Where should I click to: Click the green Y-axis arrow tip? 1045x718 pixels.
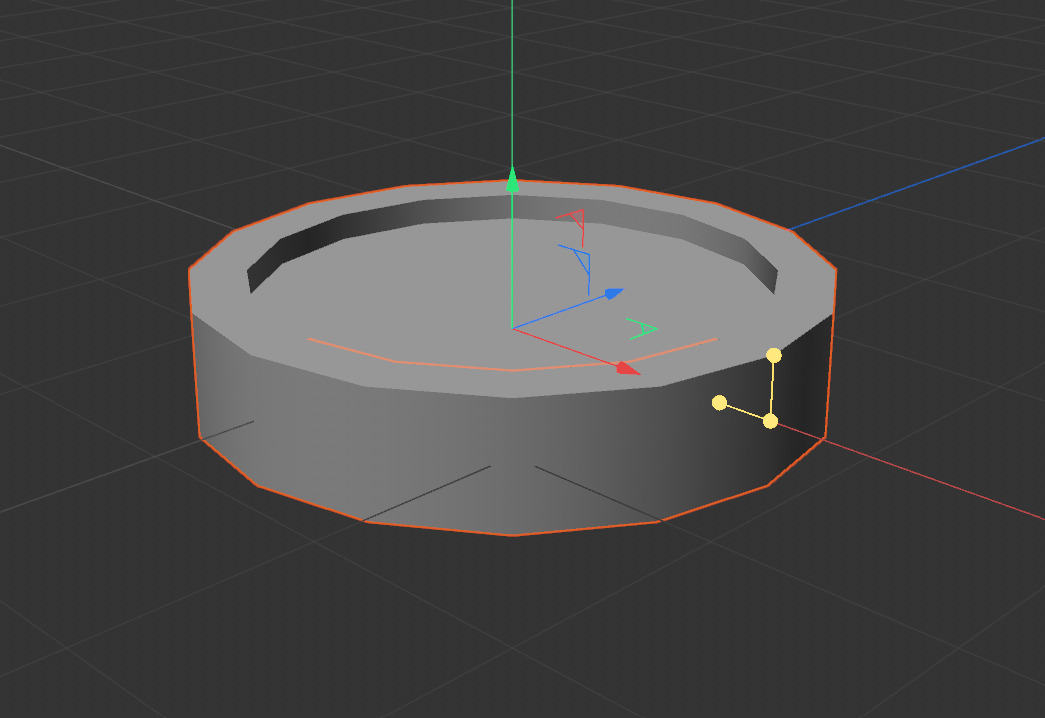point(512,180)
